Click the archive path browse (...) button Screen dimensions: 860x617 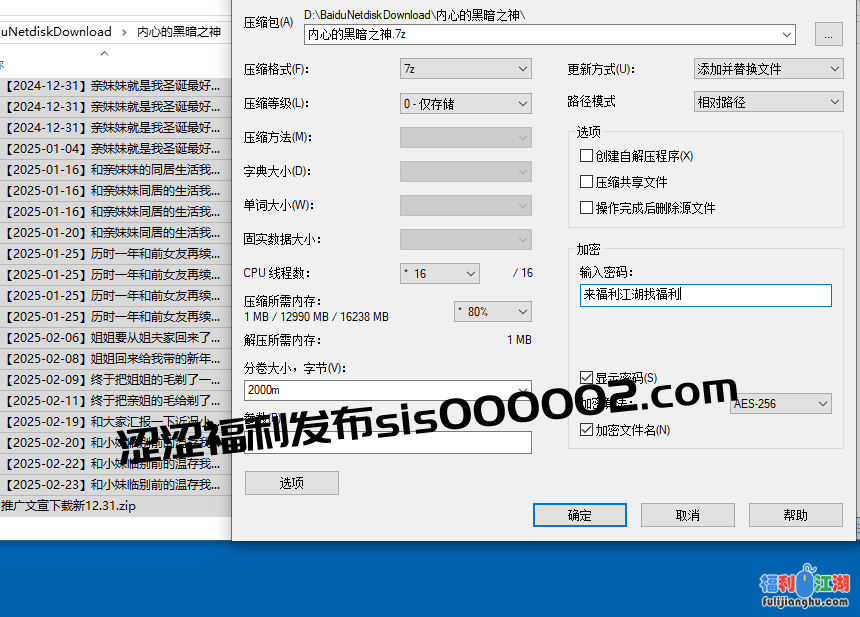828,34
